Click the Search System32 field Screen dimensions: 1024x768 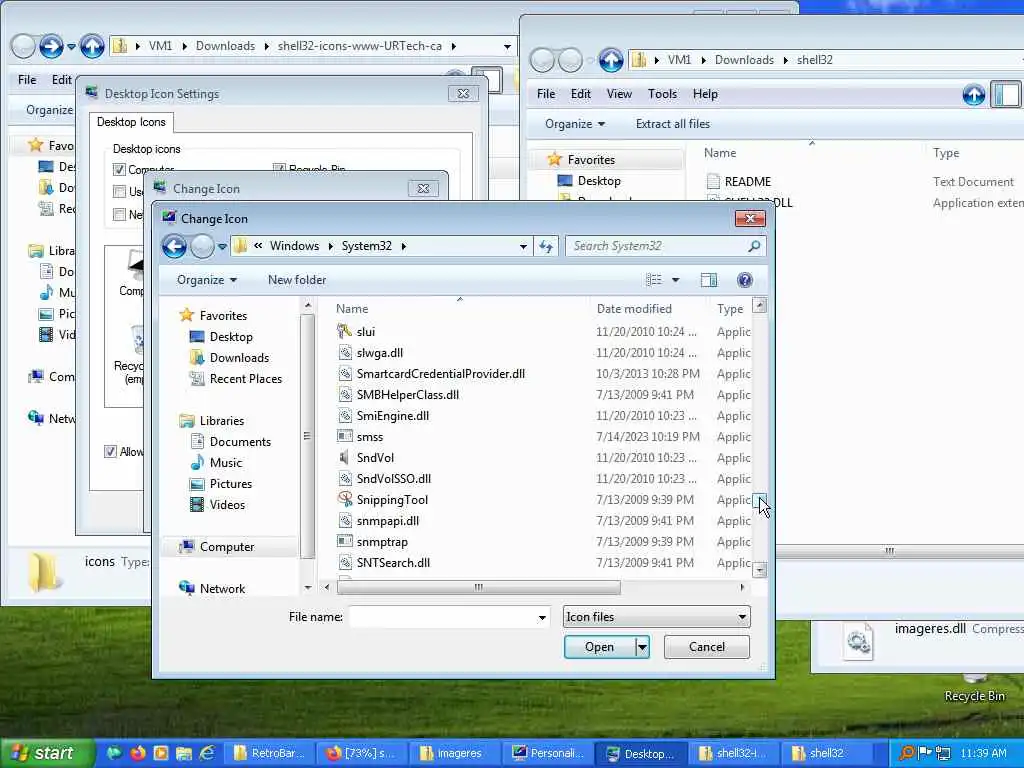click(656, 246)
